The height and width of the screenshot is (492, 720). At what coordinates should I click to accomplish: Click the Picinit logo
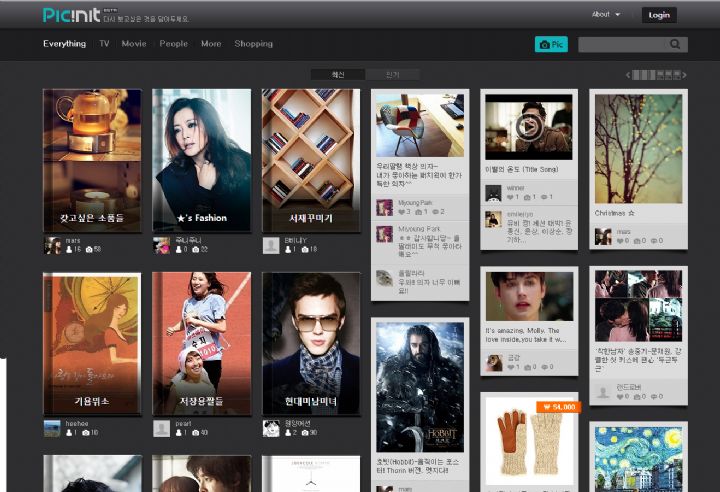click(70, 15)
